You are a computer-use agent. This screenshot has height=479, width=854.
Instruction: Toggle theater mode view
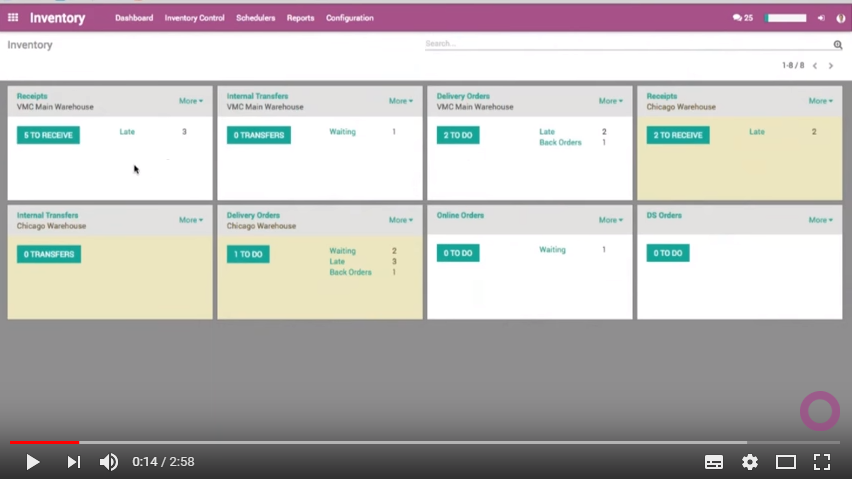[x=786, y=462]
